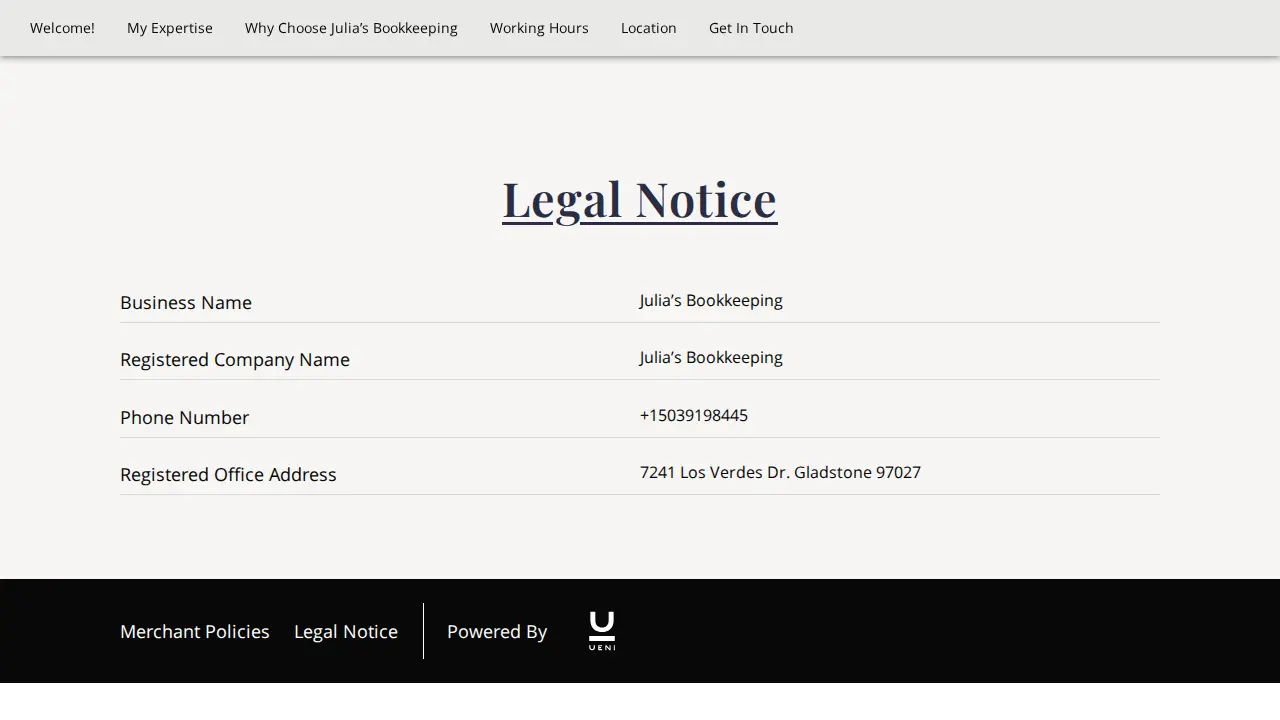This screenshot has width=1280, height=720.
Task: Click the Registered Office Address label
Action: click(x=228, y=474)
